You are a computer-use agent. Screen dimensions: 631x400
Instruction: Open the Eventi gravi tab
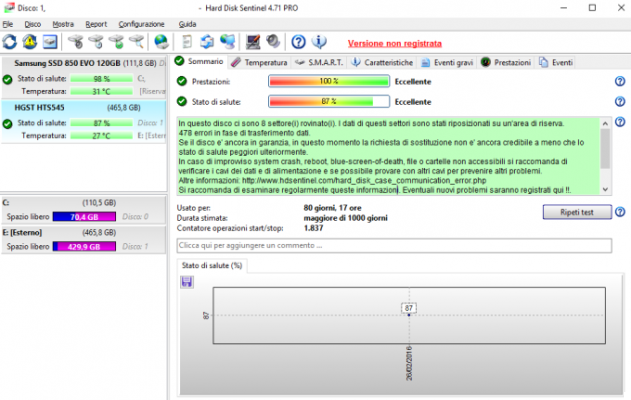tap(447, 63)
